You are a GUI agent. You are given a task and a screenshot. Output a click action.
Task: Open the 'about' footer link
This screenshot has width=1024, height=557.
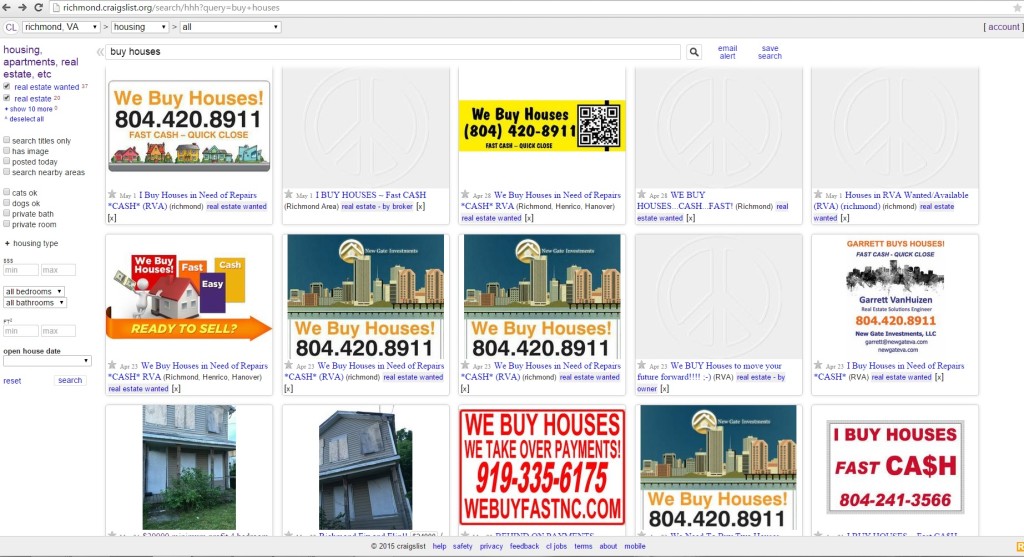click(x=608, y=546)
